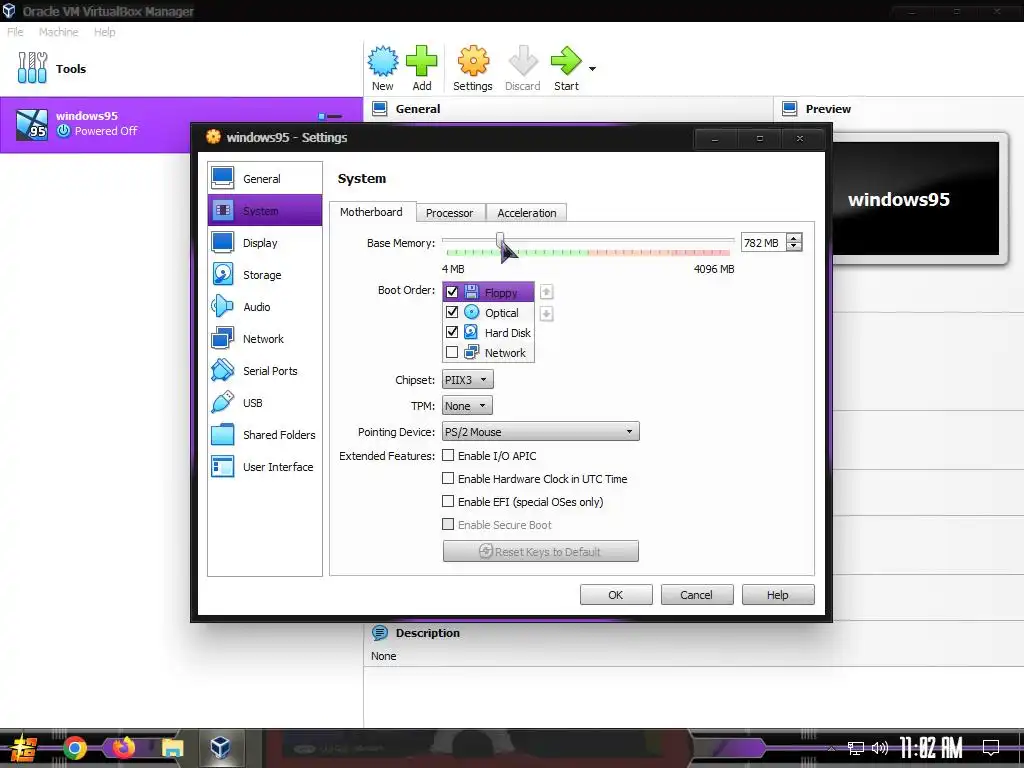Click the Description section header
Image resolution: width=1024 pixels, height=768 pixels.
(x=428, y=633)
